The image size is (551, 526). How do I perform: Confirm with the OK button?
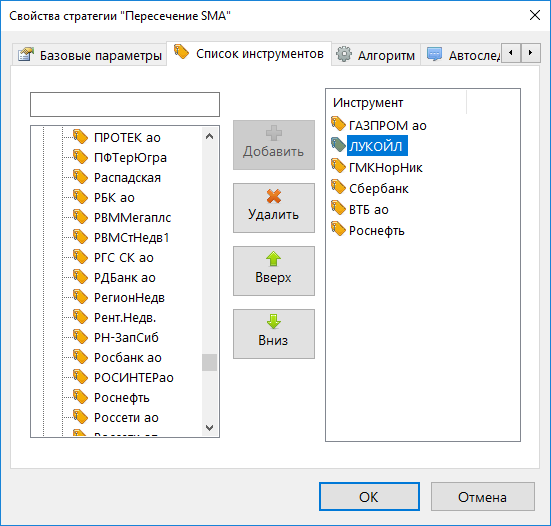[369, 496]
